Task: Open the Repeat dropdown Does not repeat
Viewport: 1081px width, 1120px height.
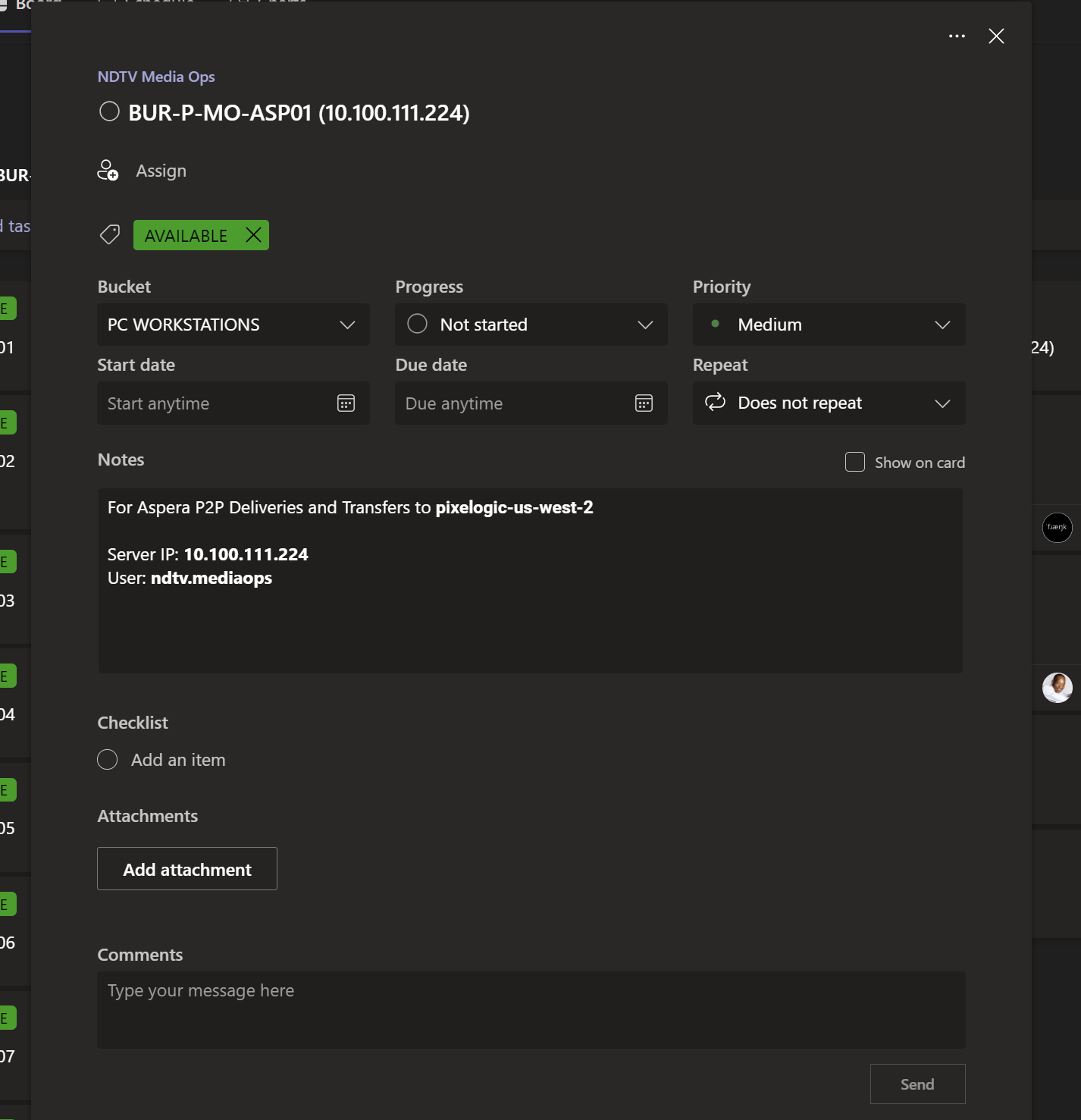Action: (829, 403)
